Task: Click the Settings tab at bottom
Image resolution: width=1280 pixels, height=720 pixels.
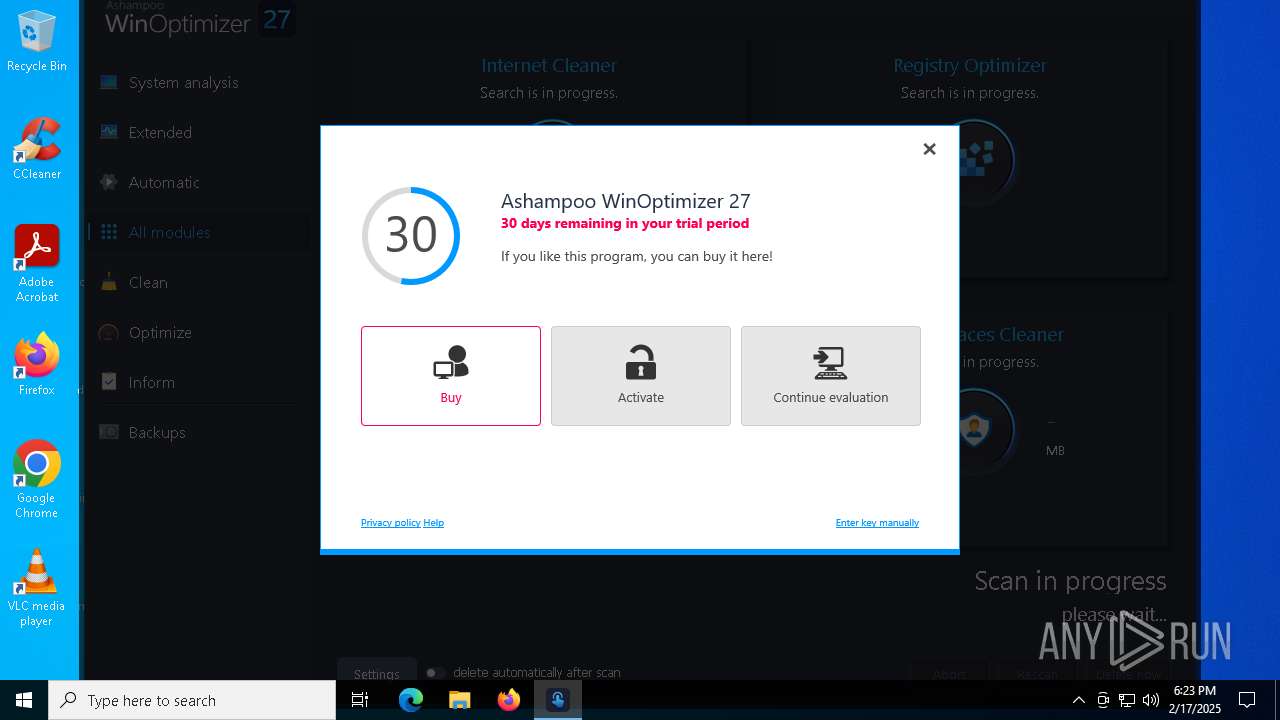Action: [x=377, y=673]
